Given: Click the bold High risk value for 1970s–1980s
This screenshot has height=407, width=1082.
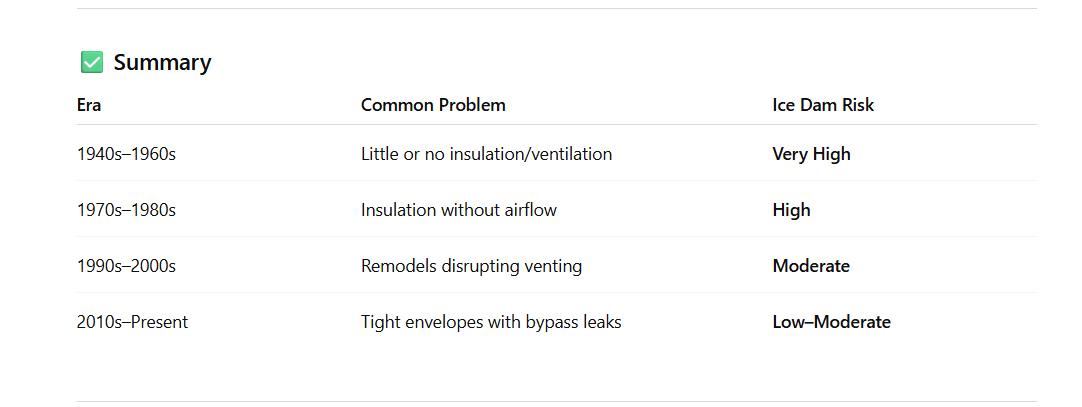Looking at the screenshot, I should [x=791, y=210].
